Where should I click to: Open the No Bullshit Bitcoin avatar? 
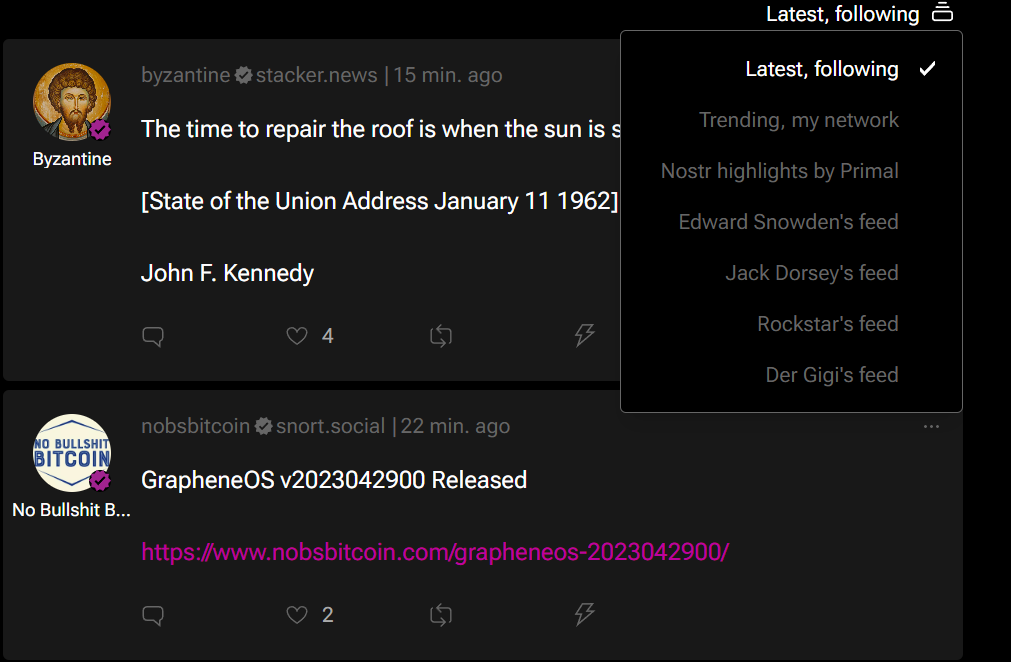click(x=72, y=453)
